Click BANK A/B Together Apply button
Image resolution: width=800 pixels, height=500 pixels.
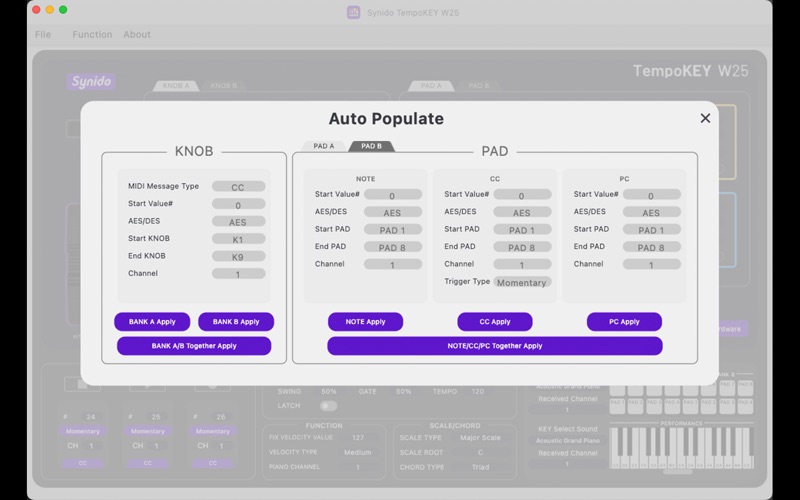click(x=194, y=346)
